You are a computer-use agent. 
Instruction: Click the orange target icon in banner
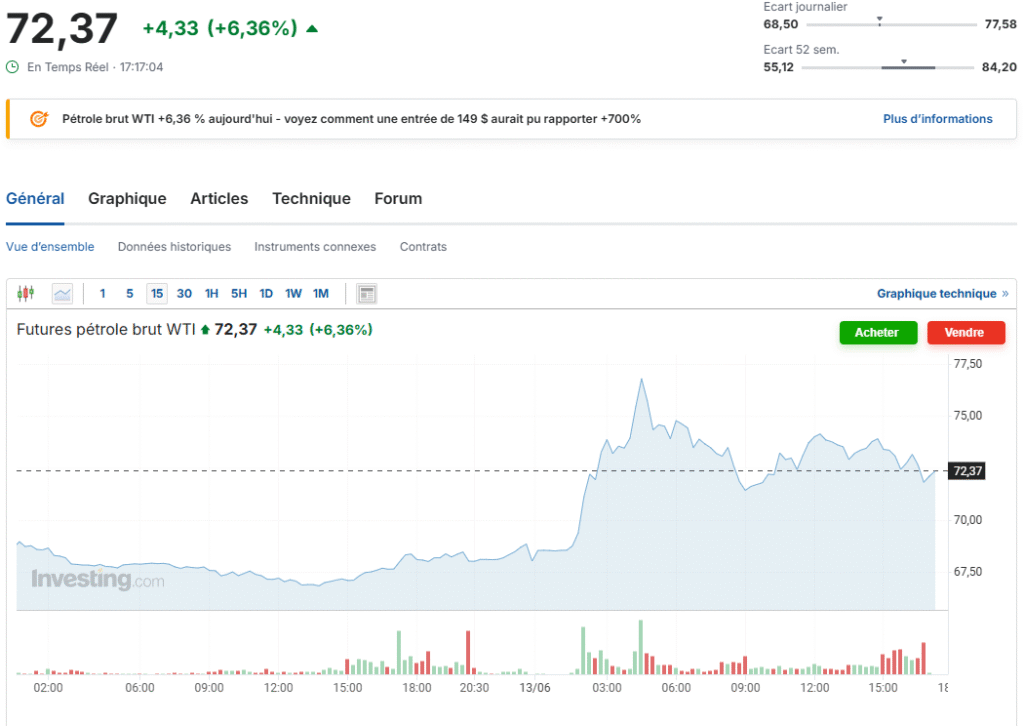tap(39, 119)
